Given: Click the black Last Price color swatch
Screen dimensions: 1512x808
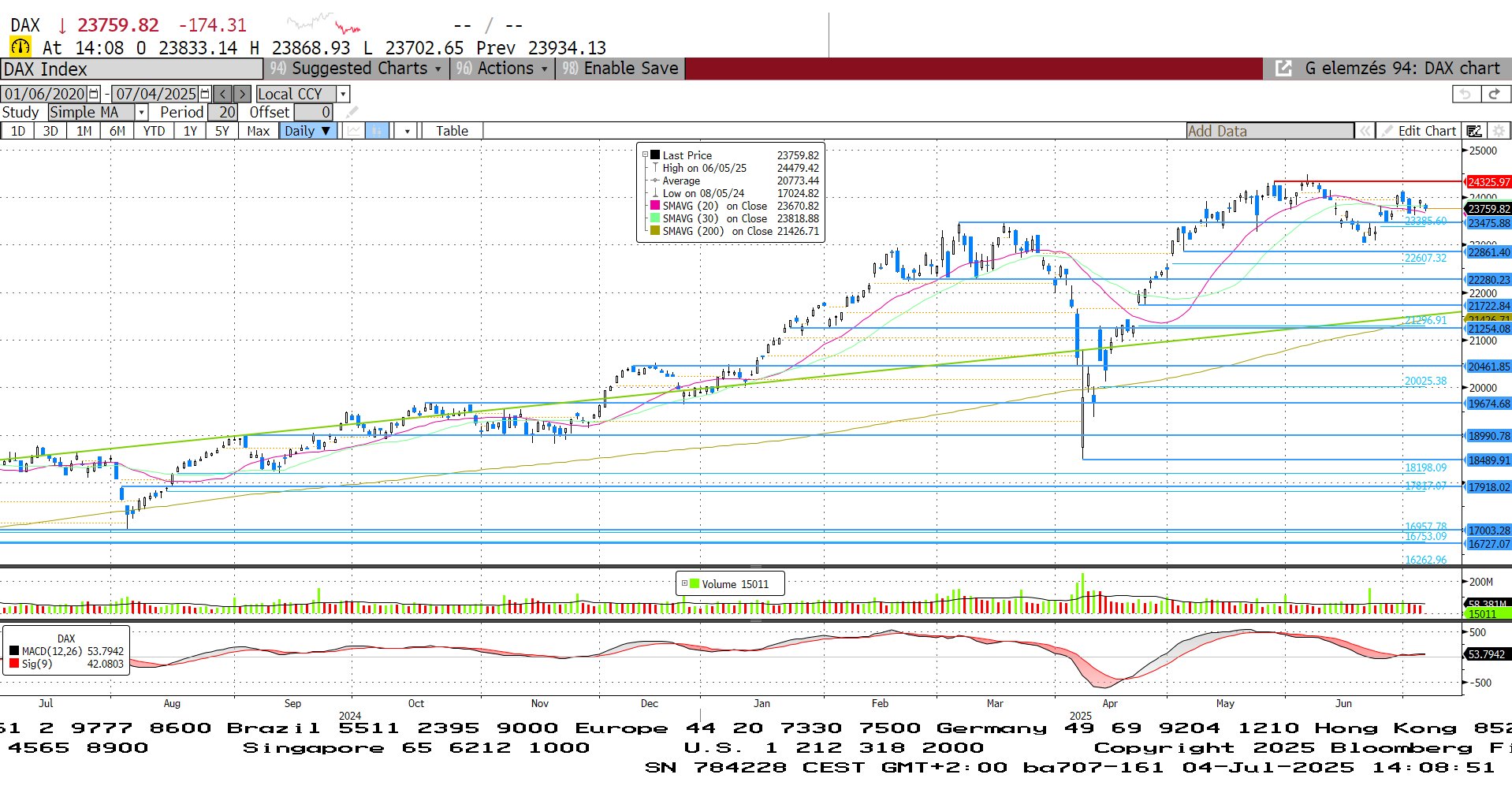Looking at the screenshot, I should click(654, 155).
